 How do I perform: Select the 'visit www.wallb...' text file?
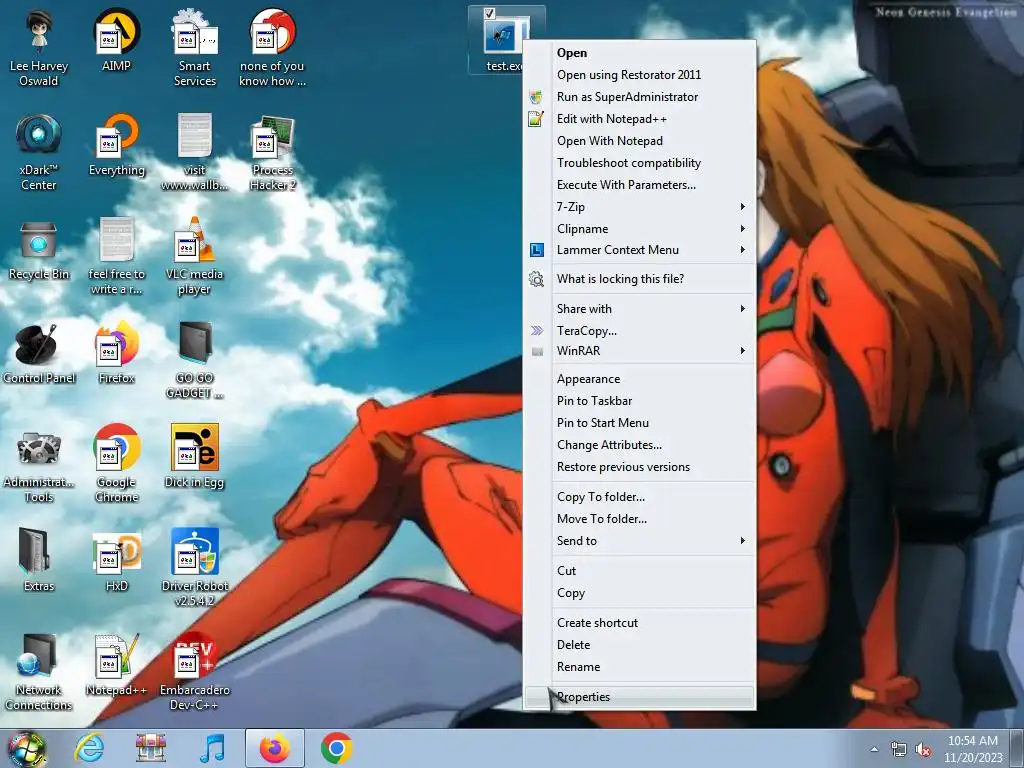click(195, 152)
